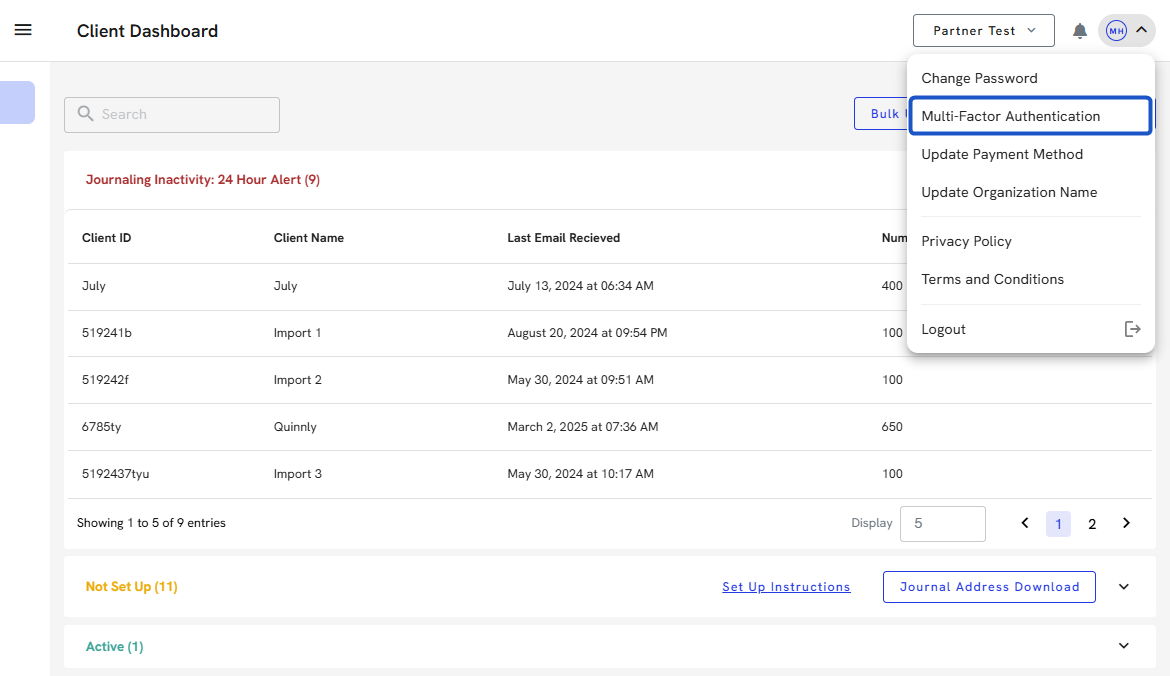
Task: Expand the Not Set Up section
Action: coord(1123,587)
